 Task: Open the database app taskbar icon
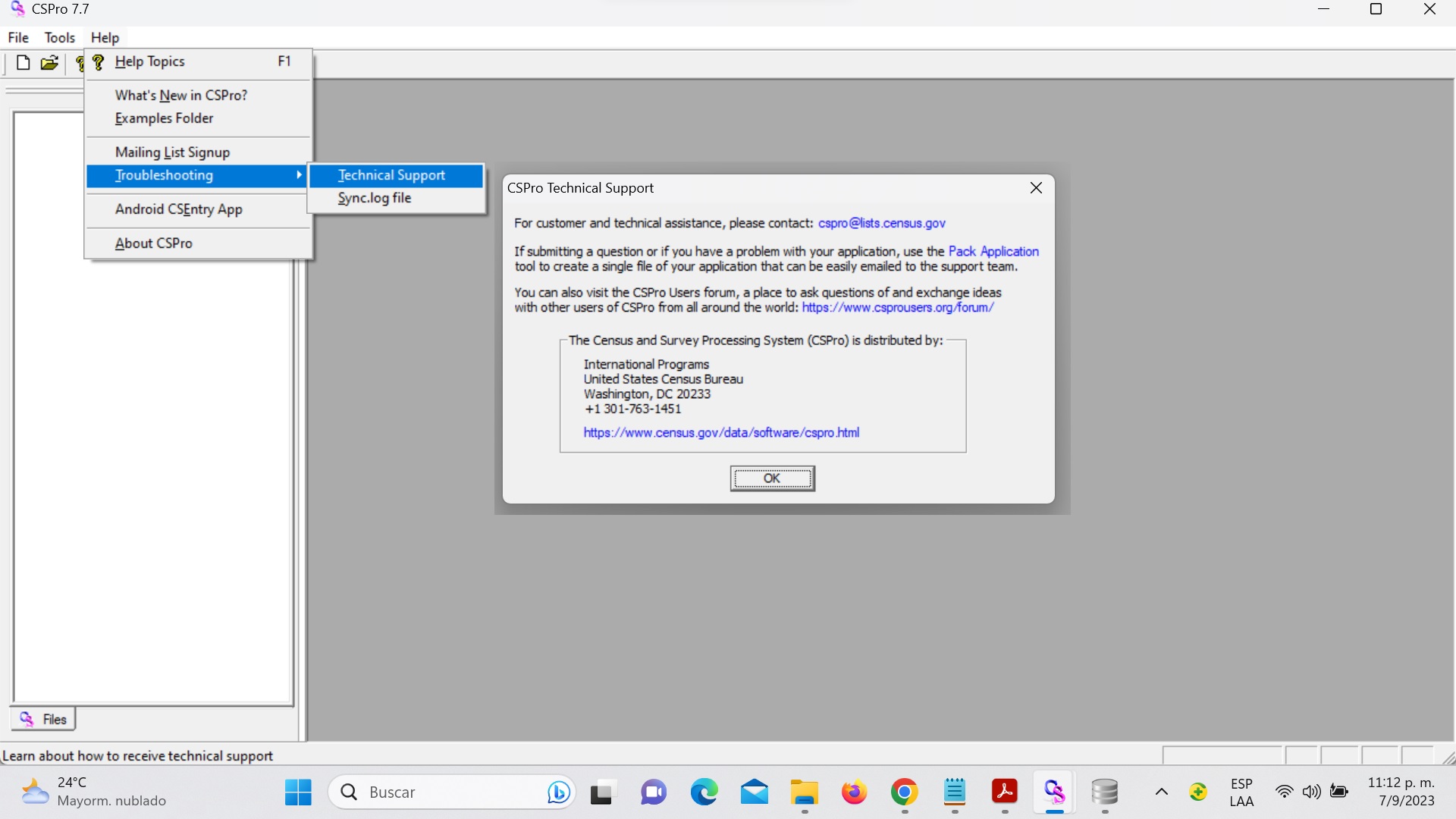[1105, 792]
